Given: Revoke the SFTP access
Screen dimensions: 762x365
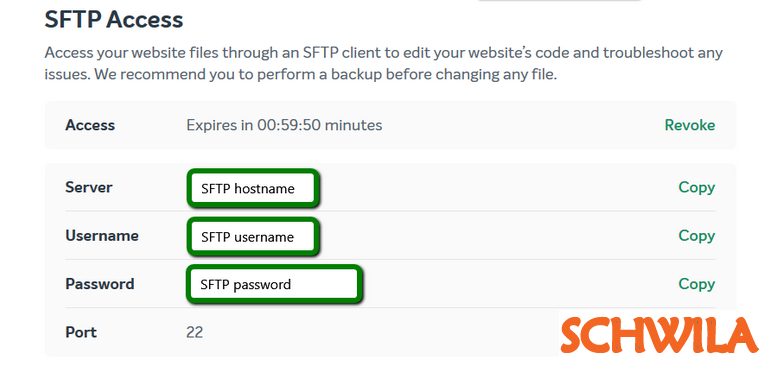Looking at the screenshot, I should (690, 125).
